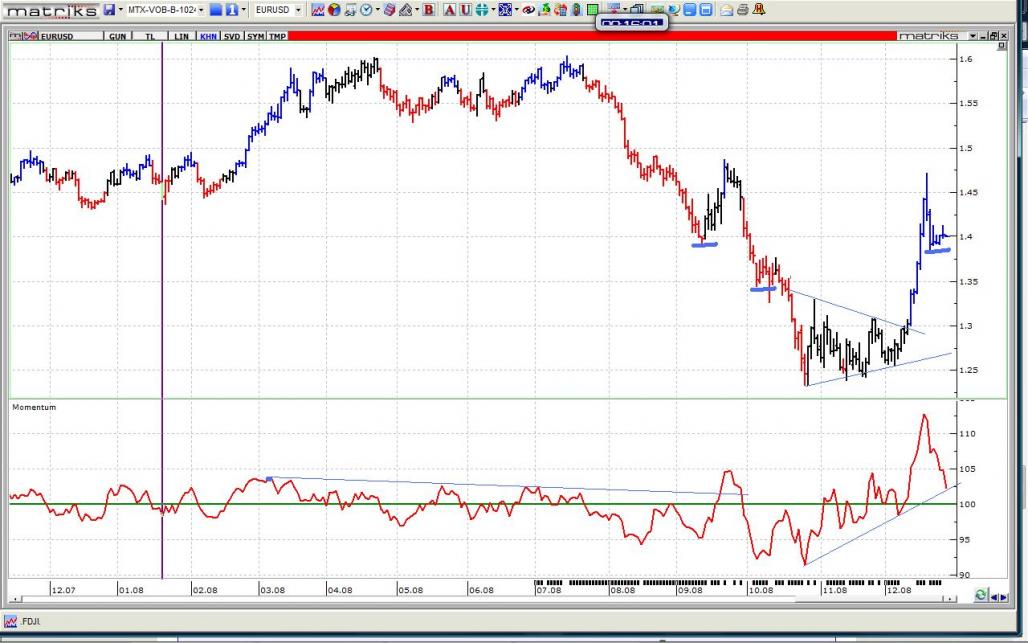Toggle the KHN chart option
Image resolution: width=1028 pixels, height=643 pixels.
(208, 36)
